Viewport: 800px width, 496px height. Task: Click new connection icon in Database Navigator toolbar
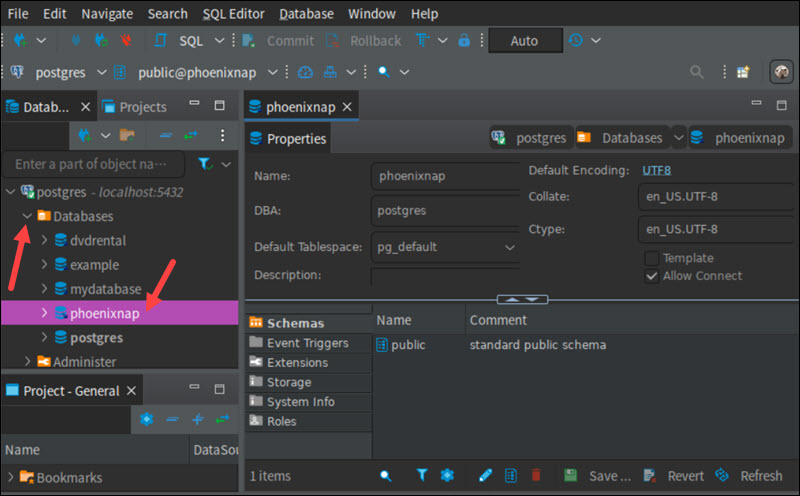(x=84, y=135)
